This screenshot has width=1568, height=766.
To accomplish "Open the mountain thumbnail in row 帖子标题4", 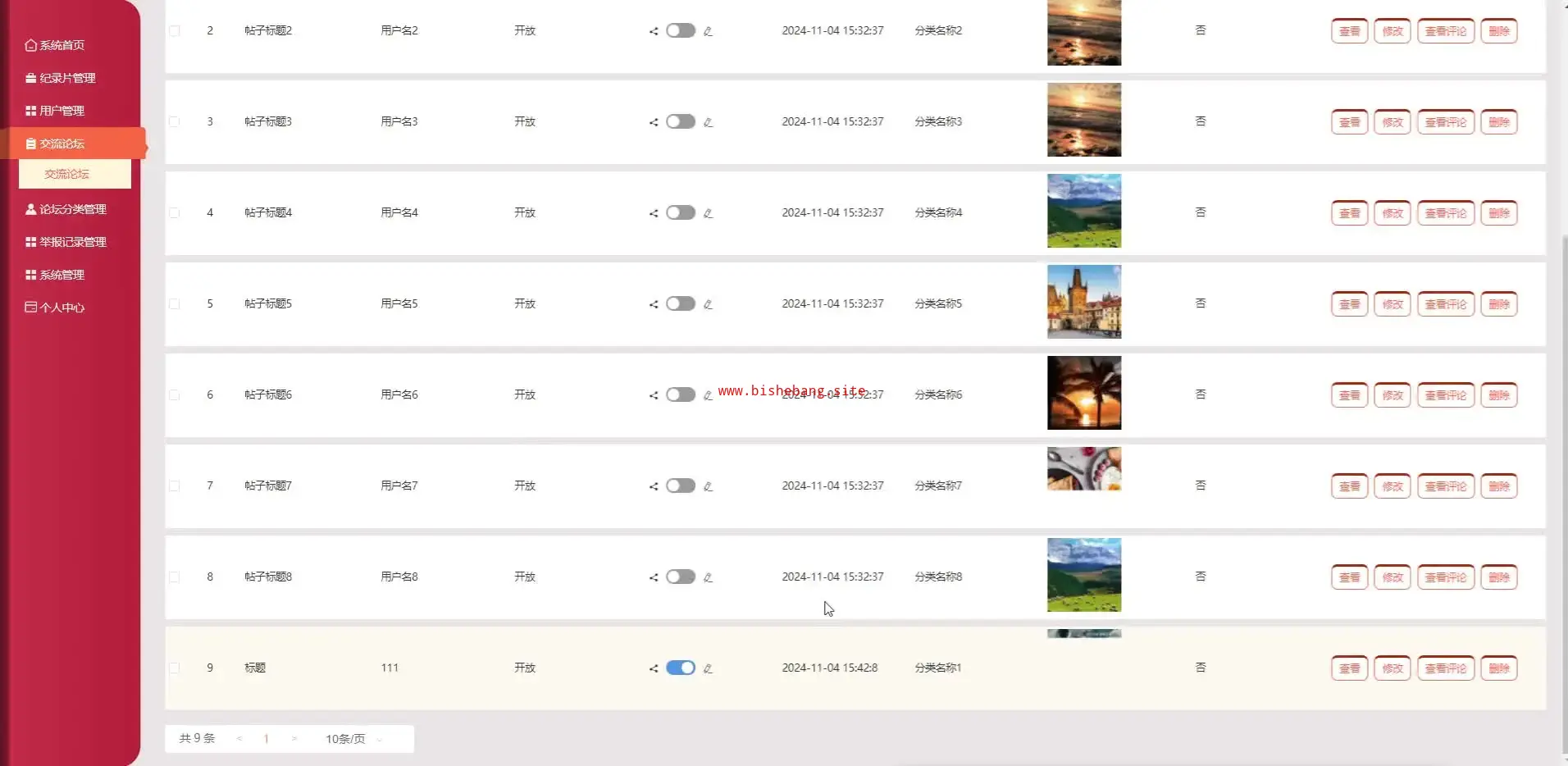I will [1084, 211].
